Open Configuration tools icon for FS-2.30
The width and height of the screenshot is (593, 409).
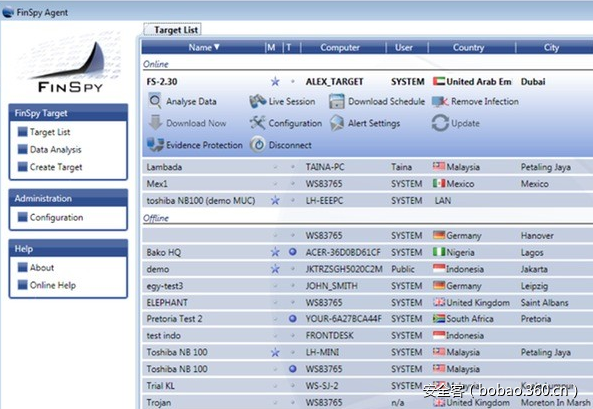(258, 123)
